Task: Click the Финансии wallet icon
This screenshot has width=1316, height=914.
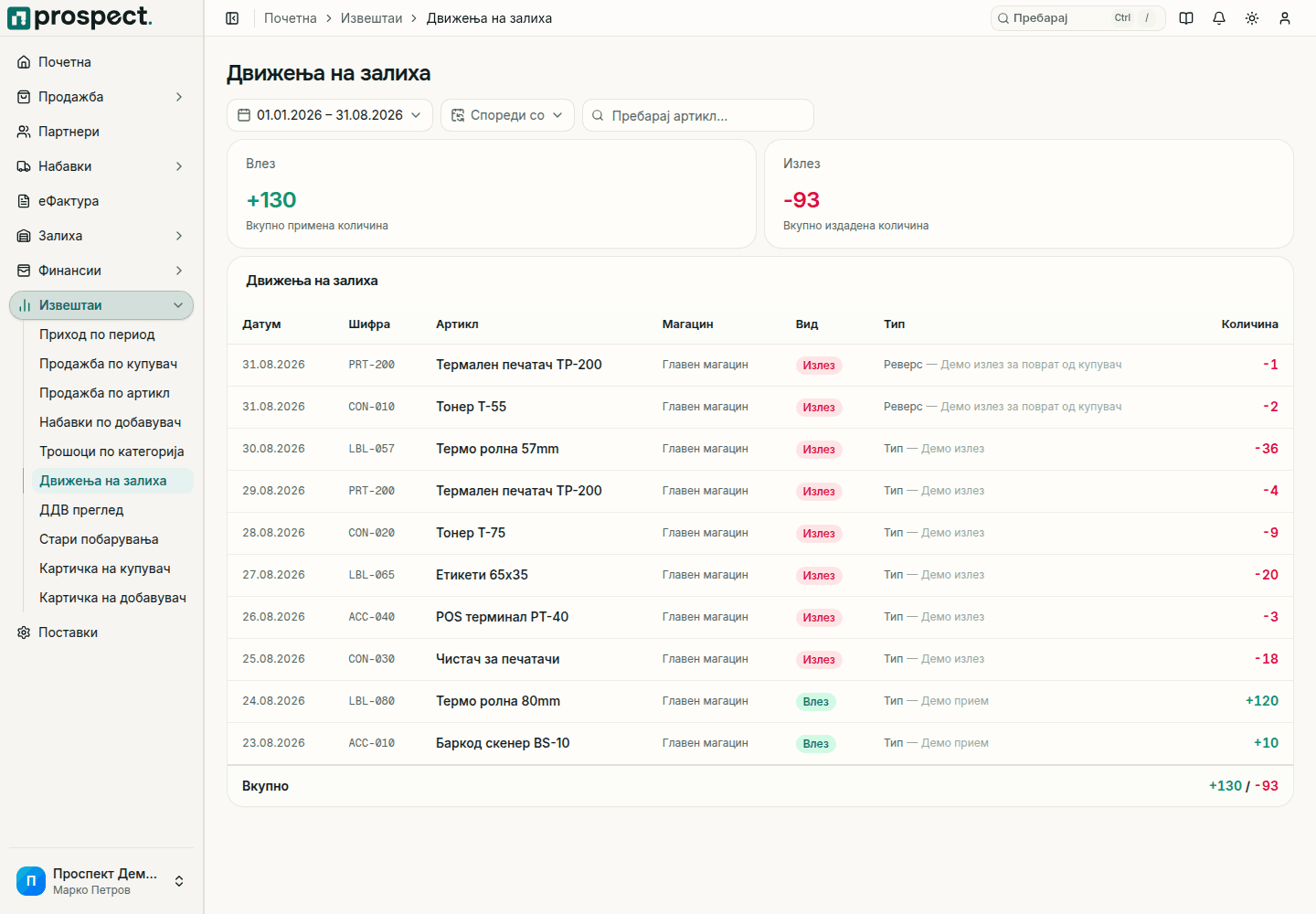Action: pos(24,271)
